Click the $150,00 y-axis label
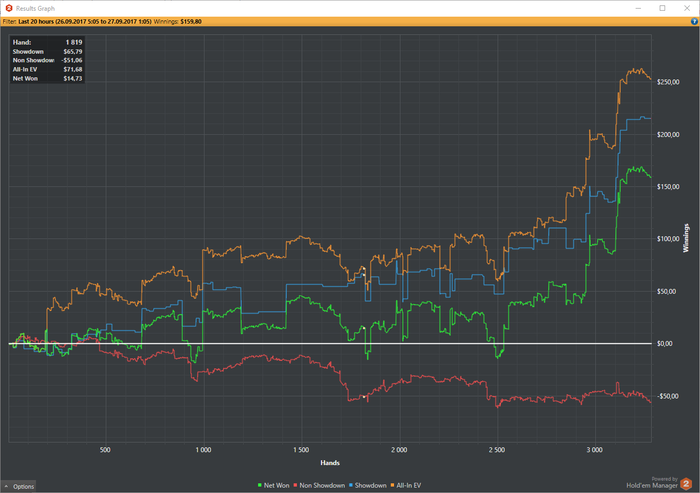Viewport: 700px width, 493px height. (x=668, y=187)
